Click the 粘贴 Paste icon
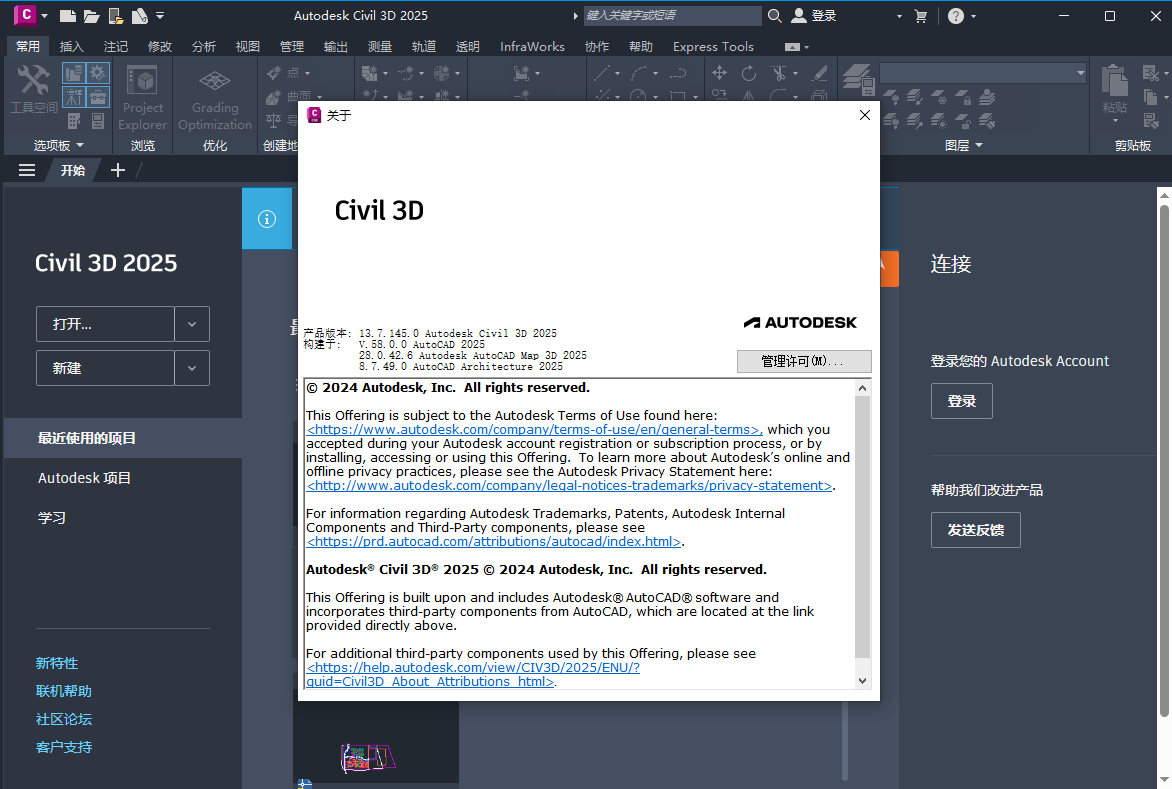Screen dimensions: 1172x789 pos(1114,81)
